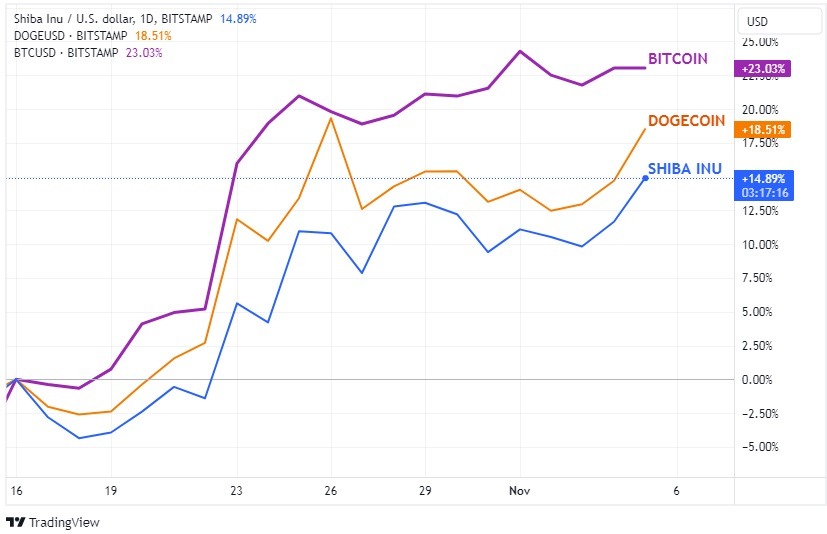Click the TradingView text link at bottom
The image size is (827, 534).
pyautogui.click(x=64, y=522)
